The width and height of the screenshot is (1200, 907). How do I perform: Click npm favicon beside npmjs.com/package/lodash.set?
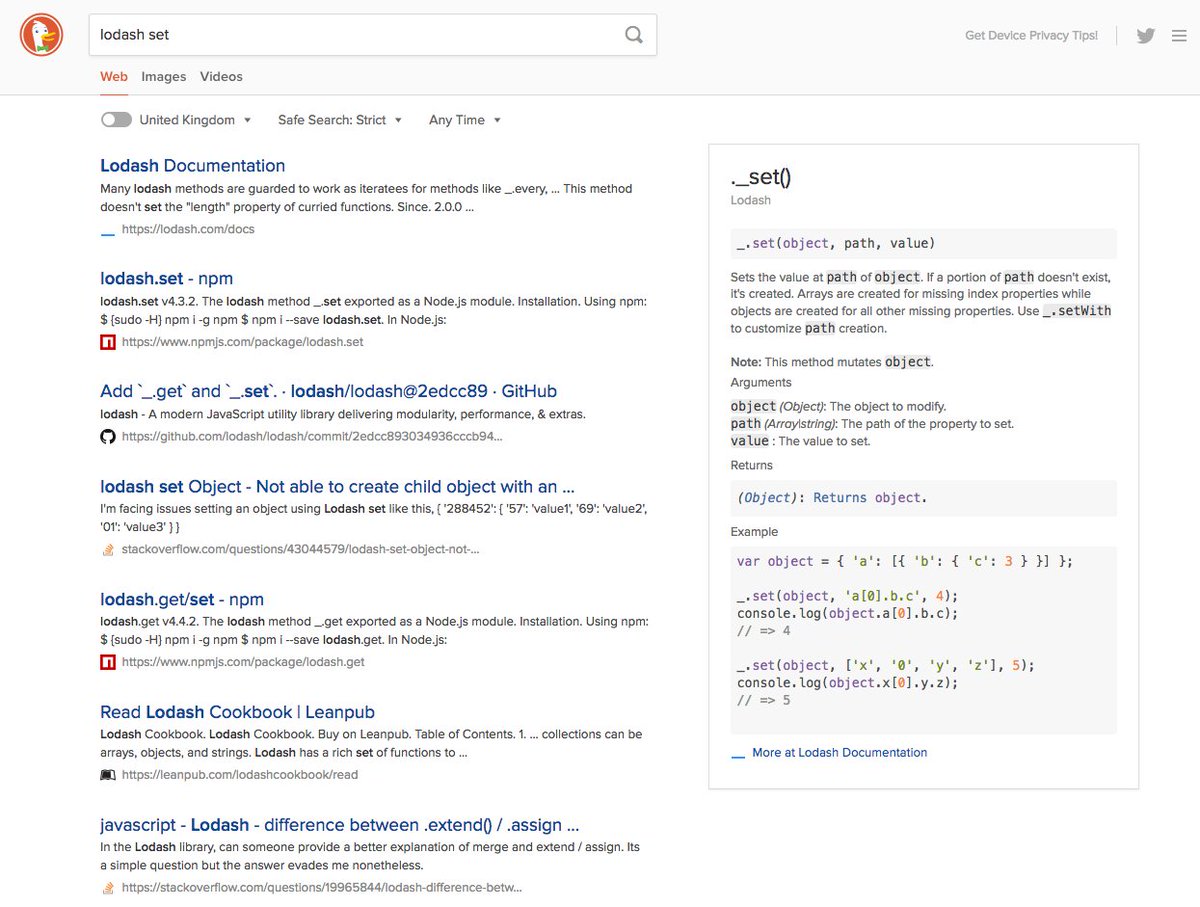108,342
